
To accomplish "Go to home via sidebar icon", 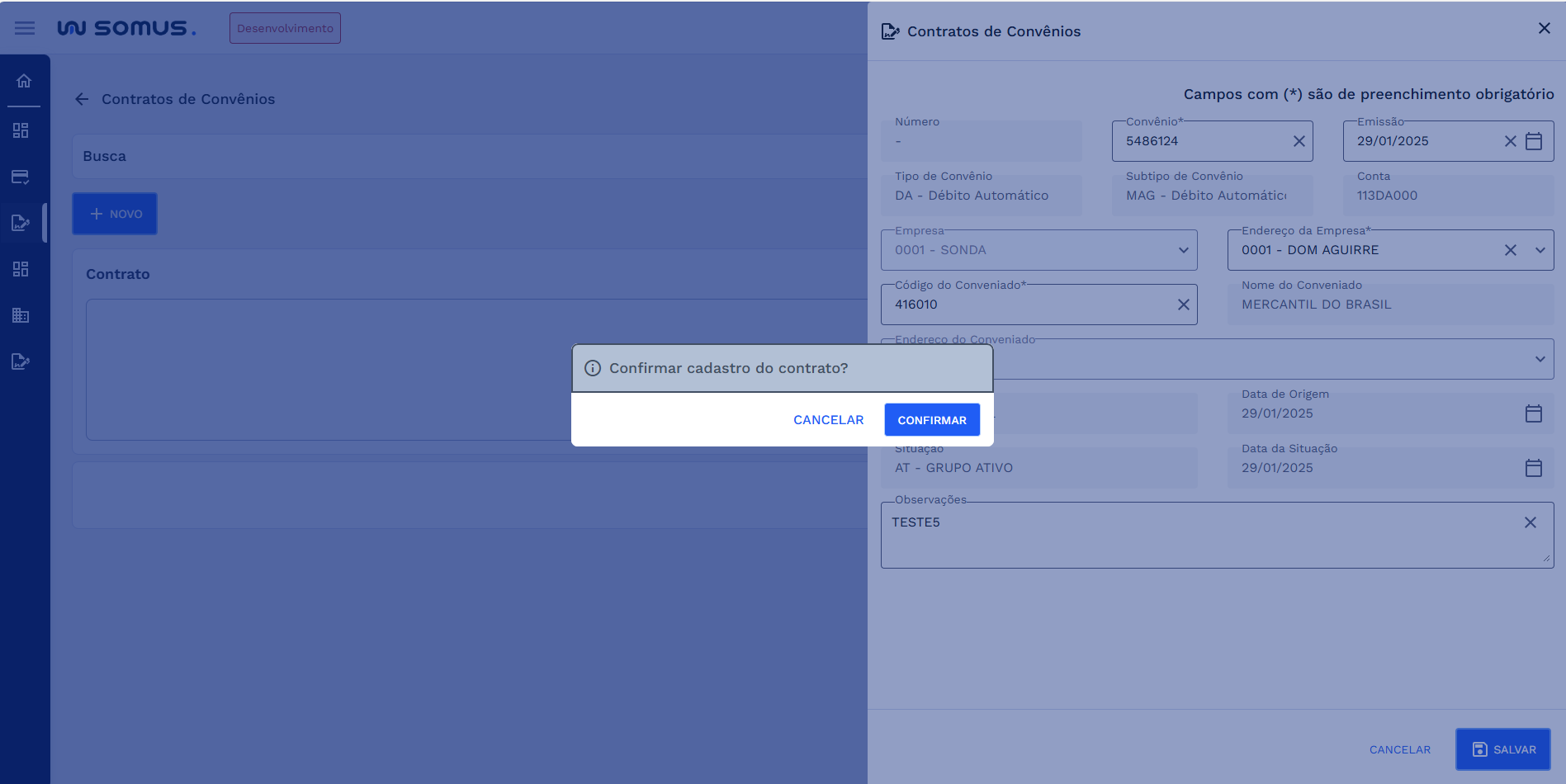I will coord(24,81).
